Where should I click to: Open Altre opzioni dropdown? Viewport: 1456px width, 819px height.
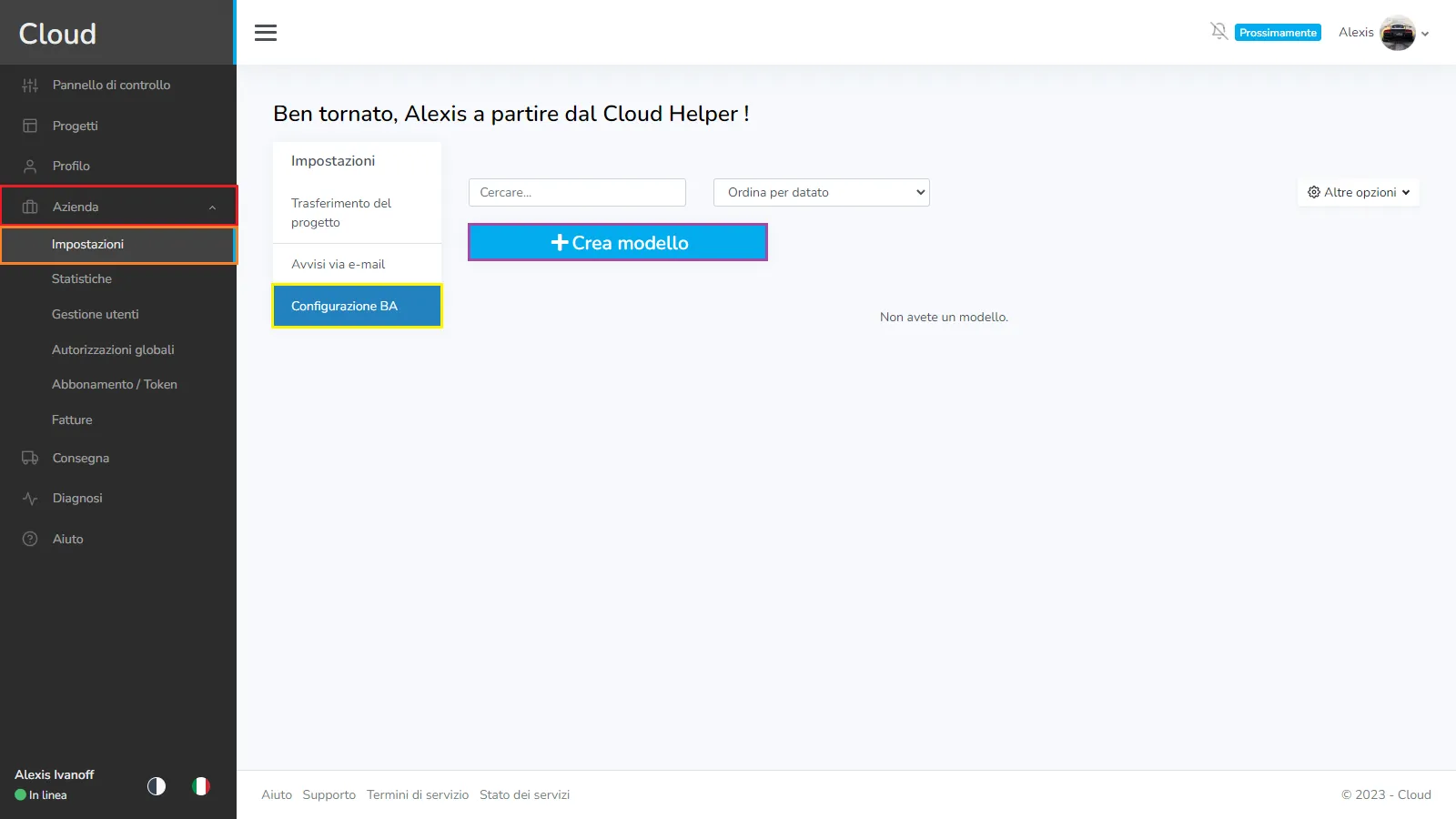click(1359, 192)
